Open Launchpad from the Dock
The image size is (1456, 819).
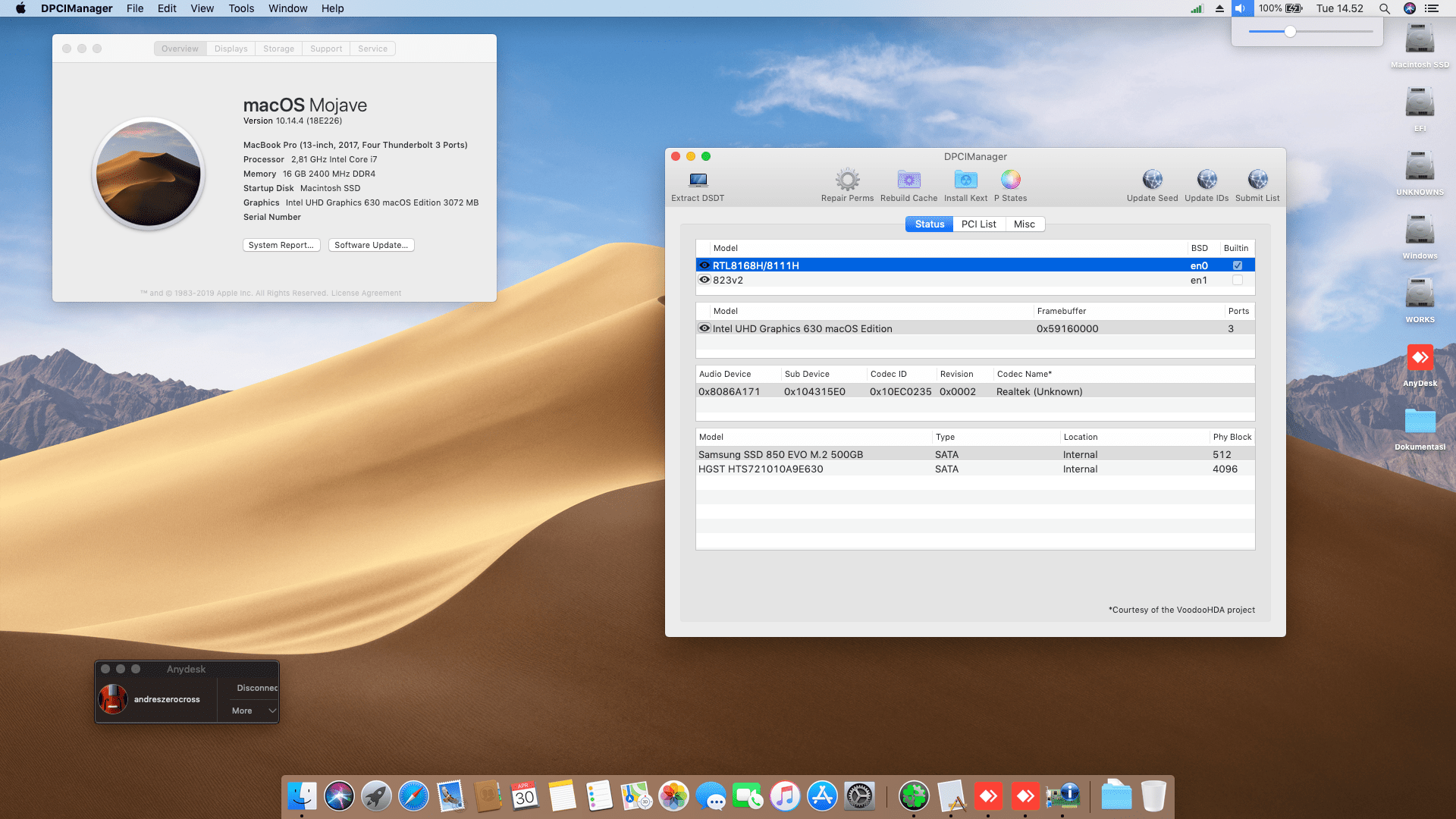(376, 796)
